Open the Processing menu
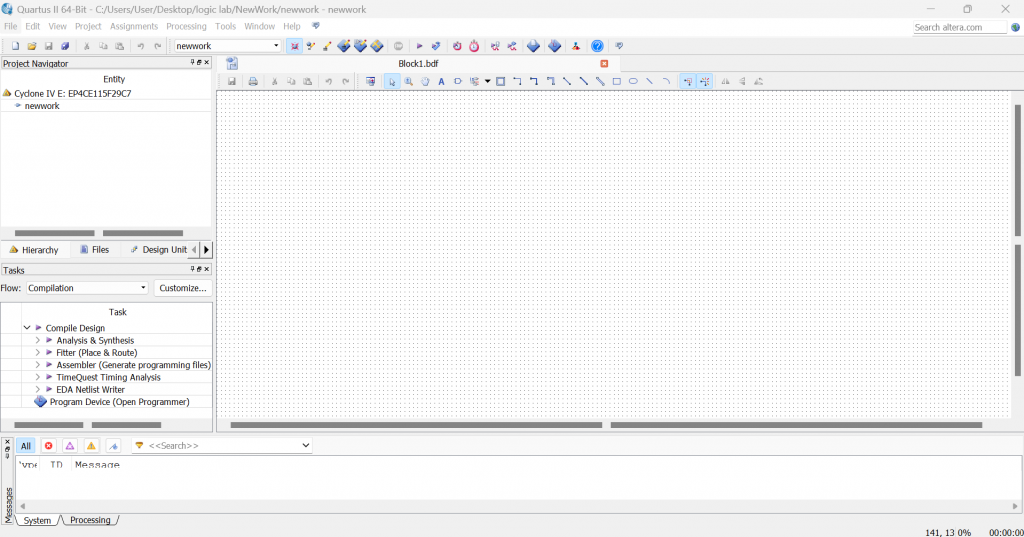1024x537 pixels. 186,26
